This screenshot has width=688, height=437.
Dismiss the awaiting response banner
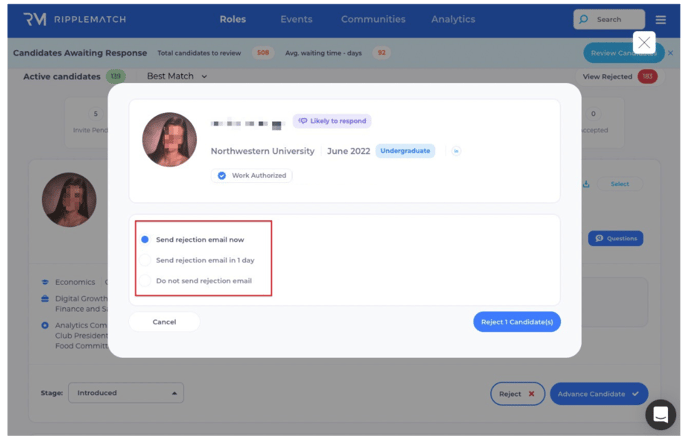[671, 53]
